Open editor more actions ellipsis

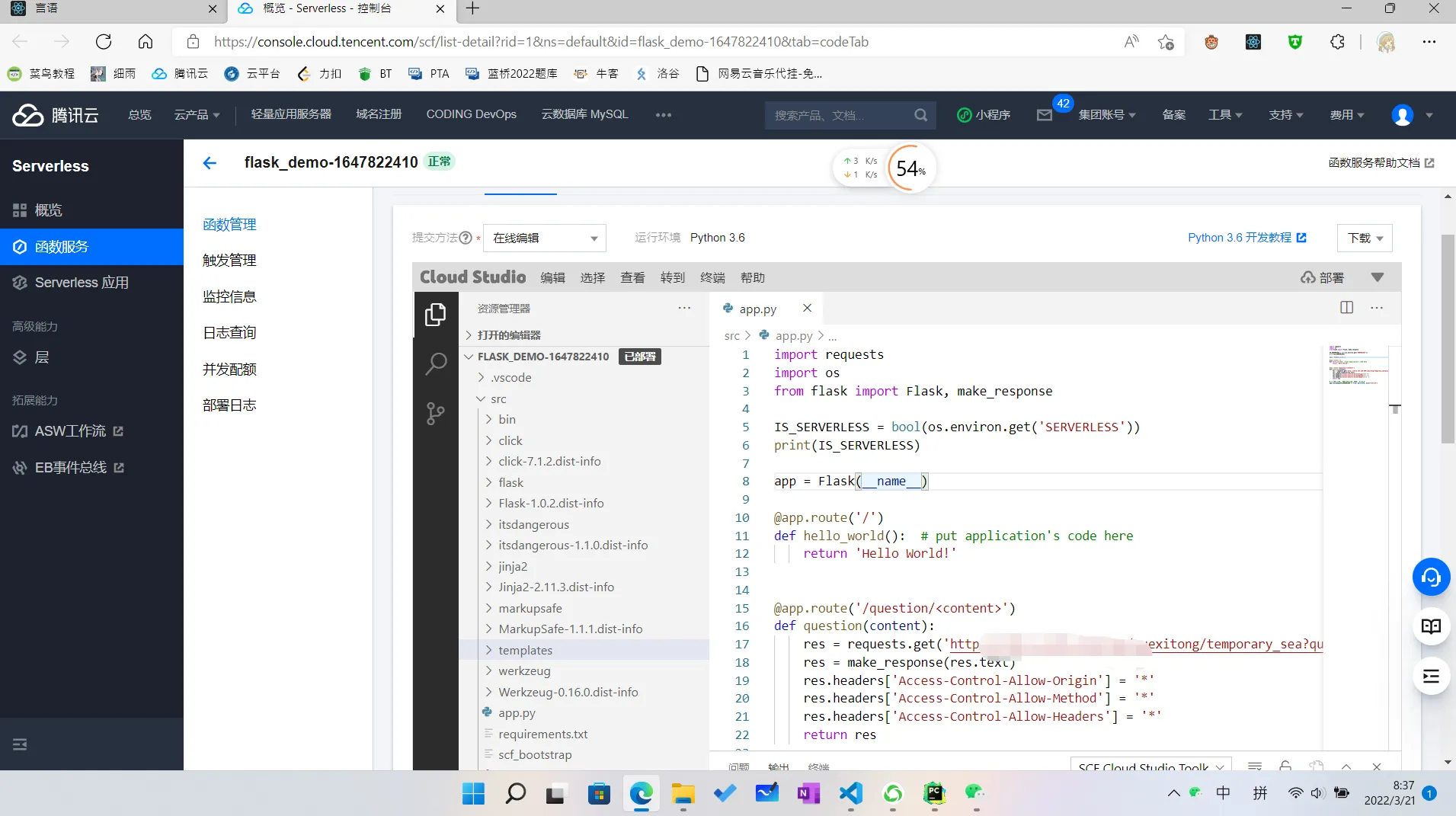coord(1376,308)
